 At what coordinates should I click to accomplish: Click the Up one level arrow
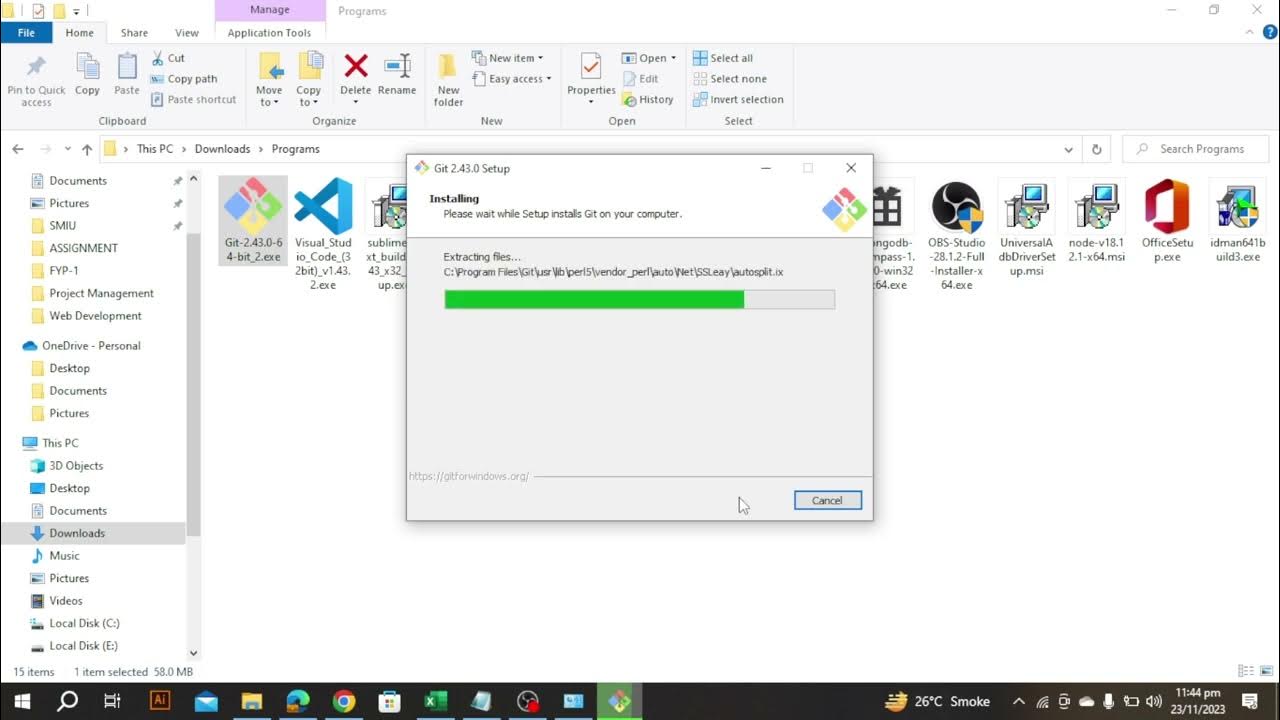[x=87, y=149]
